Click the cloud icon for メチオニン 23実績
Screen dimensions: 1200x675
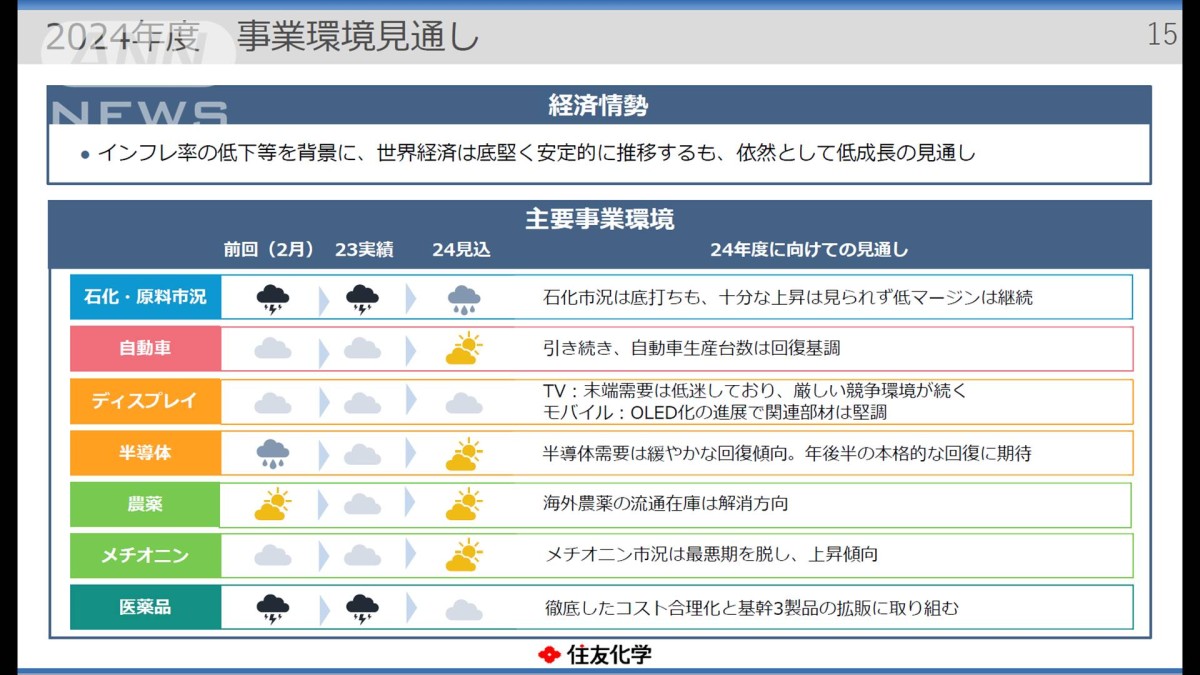pos(362,556)
